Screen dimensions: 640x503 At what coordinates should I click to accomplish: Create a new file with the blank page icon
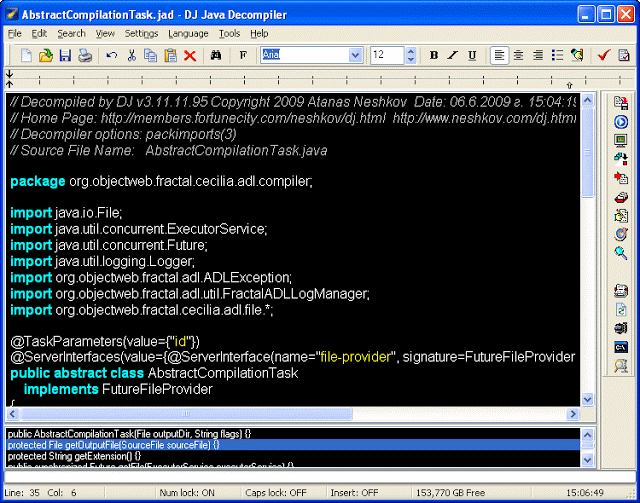coord(26,55)
